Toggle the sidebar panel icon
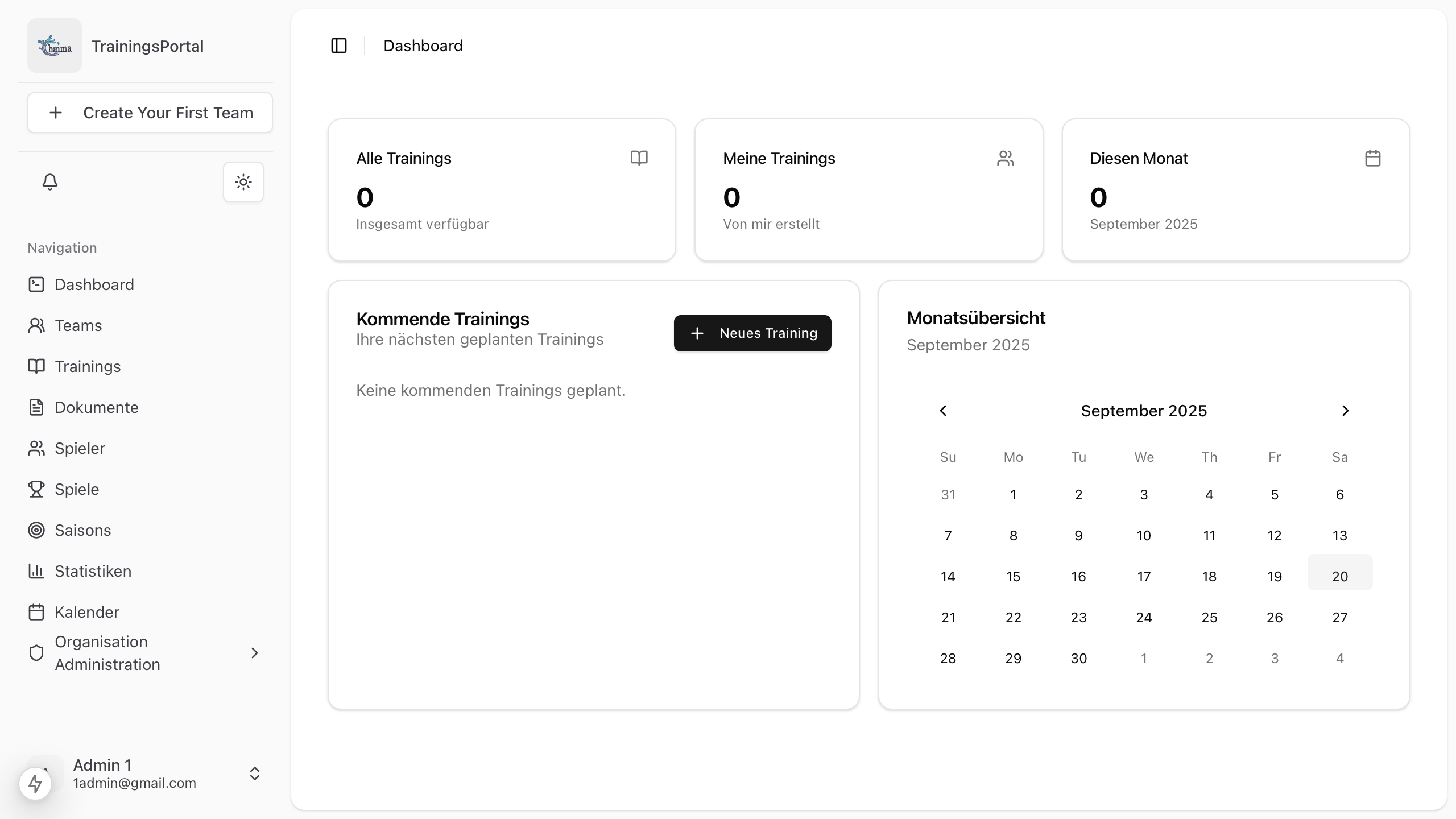This screenshot has width=1456, height=819. pyautogui.click(x=339, y=45)
